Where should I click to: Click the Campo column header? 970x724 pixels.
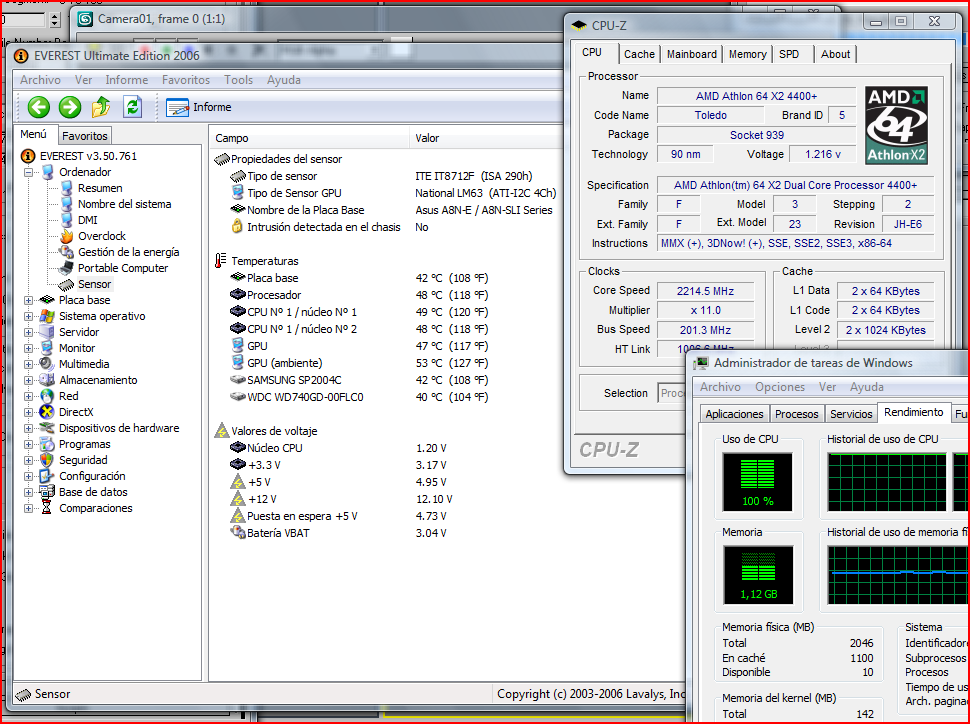click(x=309, y=138)
